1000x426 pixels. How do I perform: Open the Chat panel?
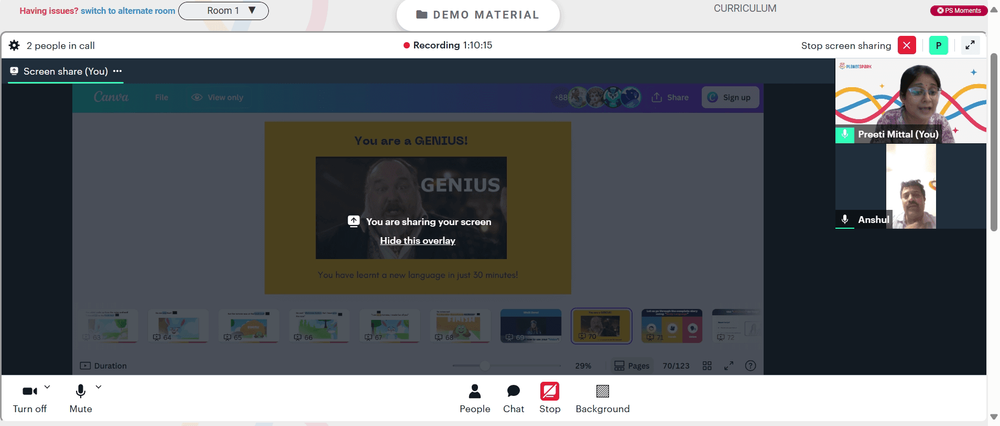click(513, 399)
